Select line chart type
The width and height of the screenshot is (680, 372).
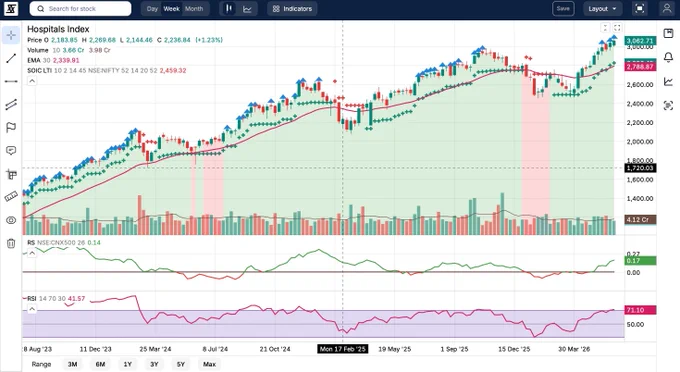click(247, 9)
